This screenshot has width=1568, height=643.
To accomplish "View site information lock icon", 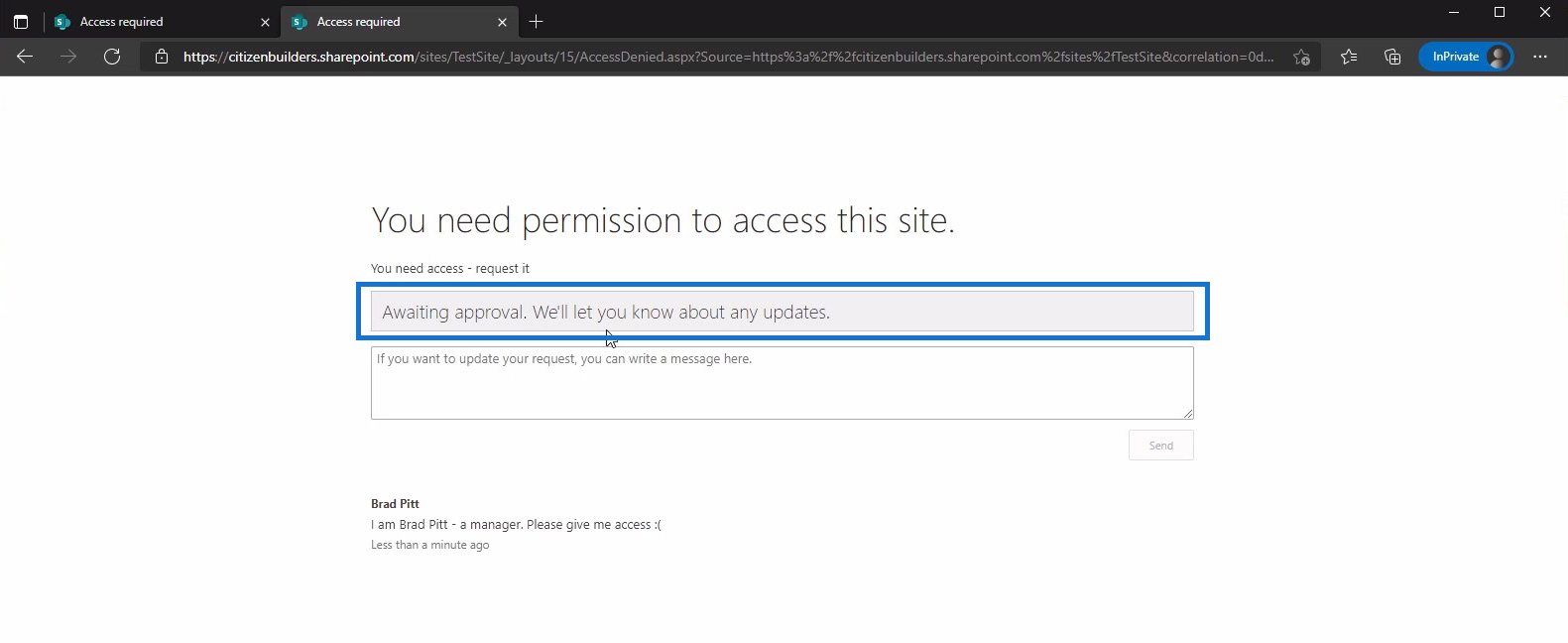I will click(162, 57).
